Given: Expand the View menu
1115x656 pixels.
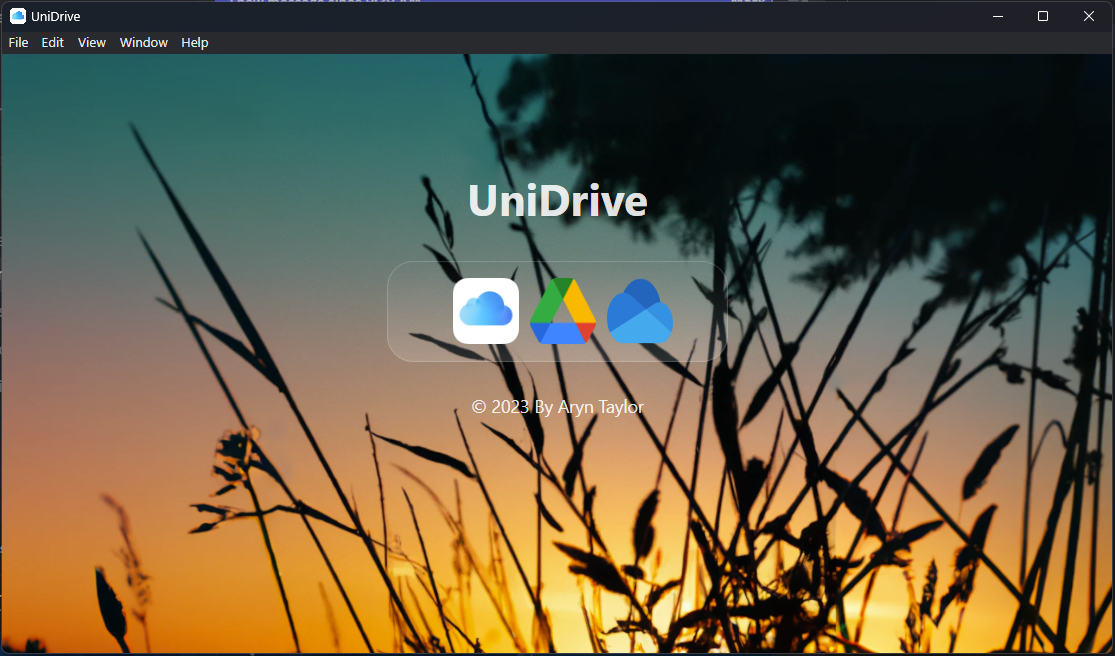Looking at the screenshot, I should [x=92, y=43].
